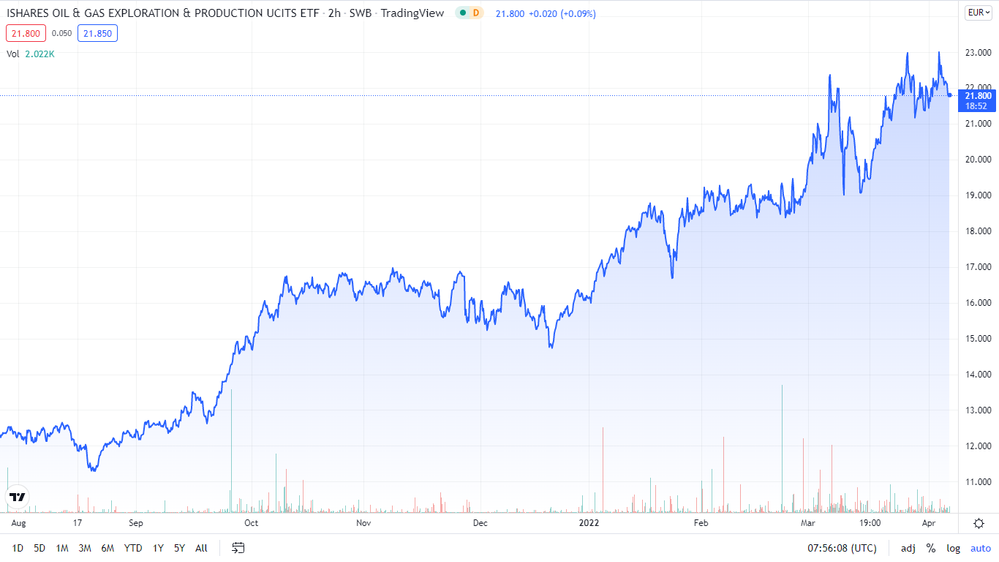999x562 pixels.
Task: Toggle adj price adjustment
Action: 909,548
